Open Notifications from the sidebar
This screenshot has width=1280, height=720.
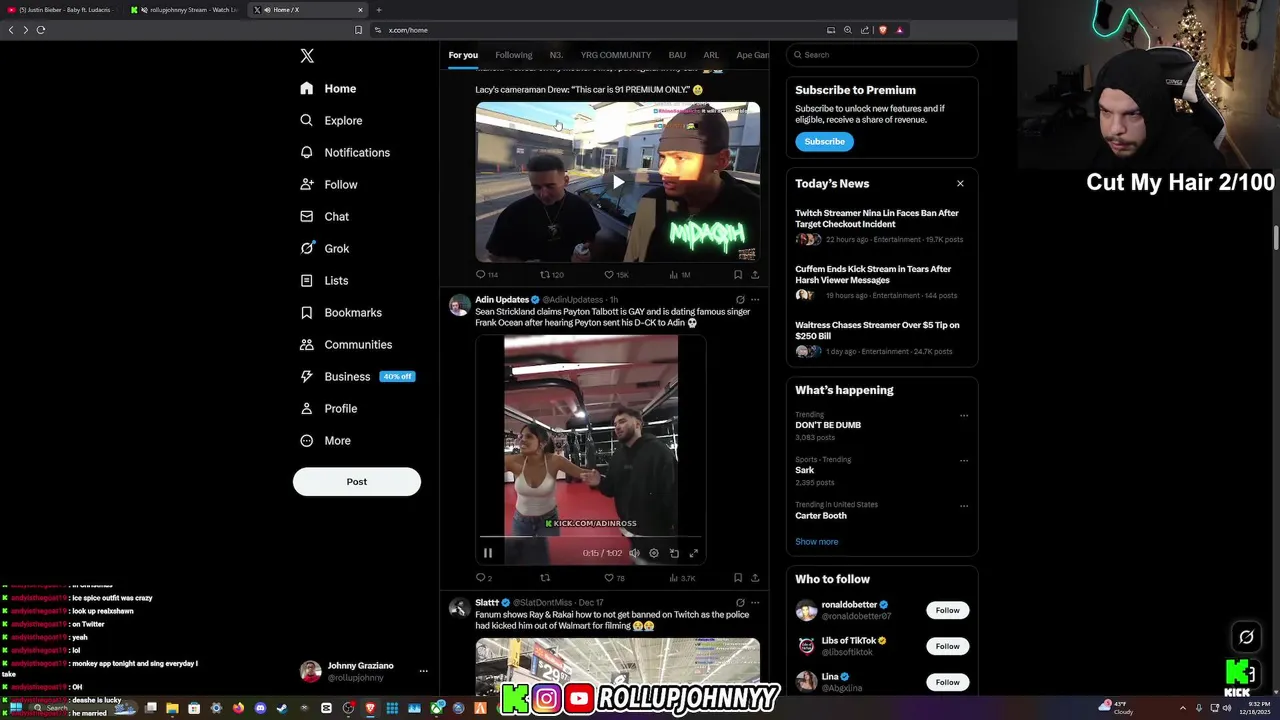(x=346, y=153)
